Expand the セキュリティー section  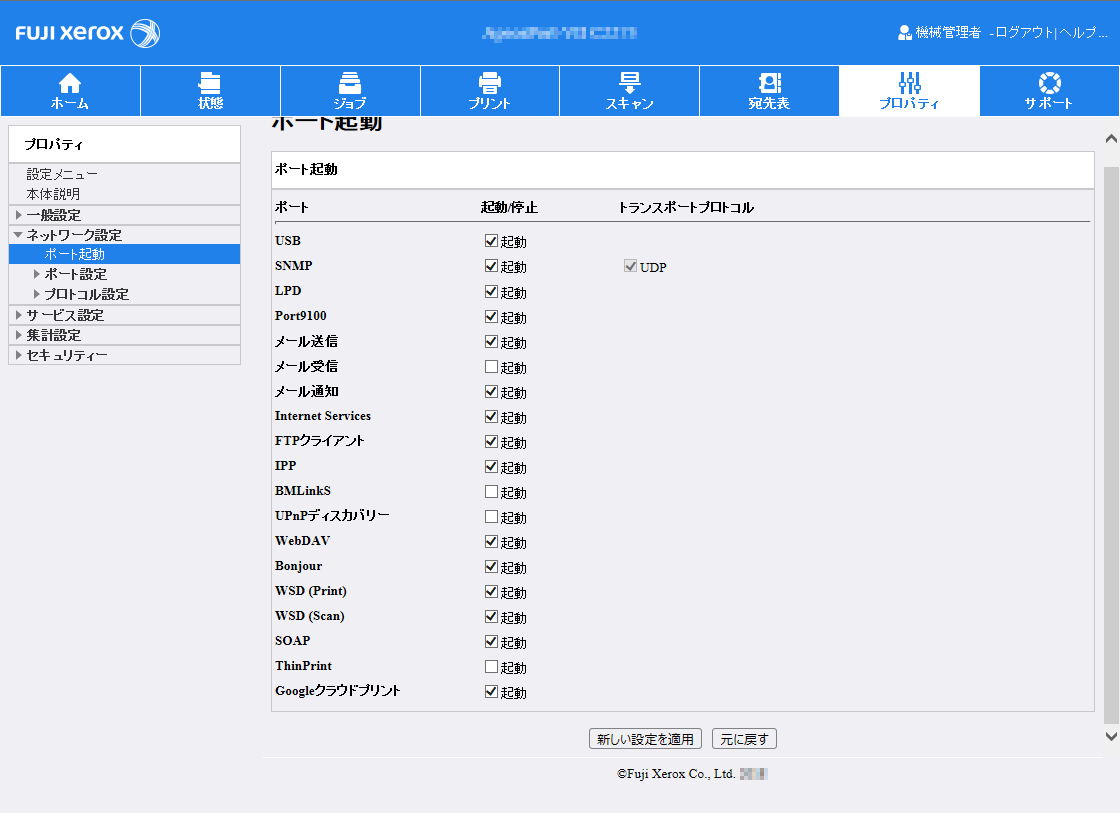[18, 355]
